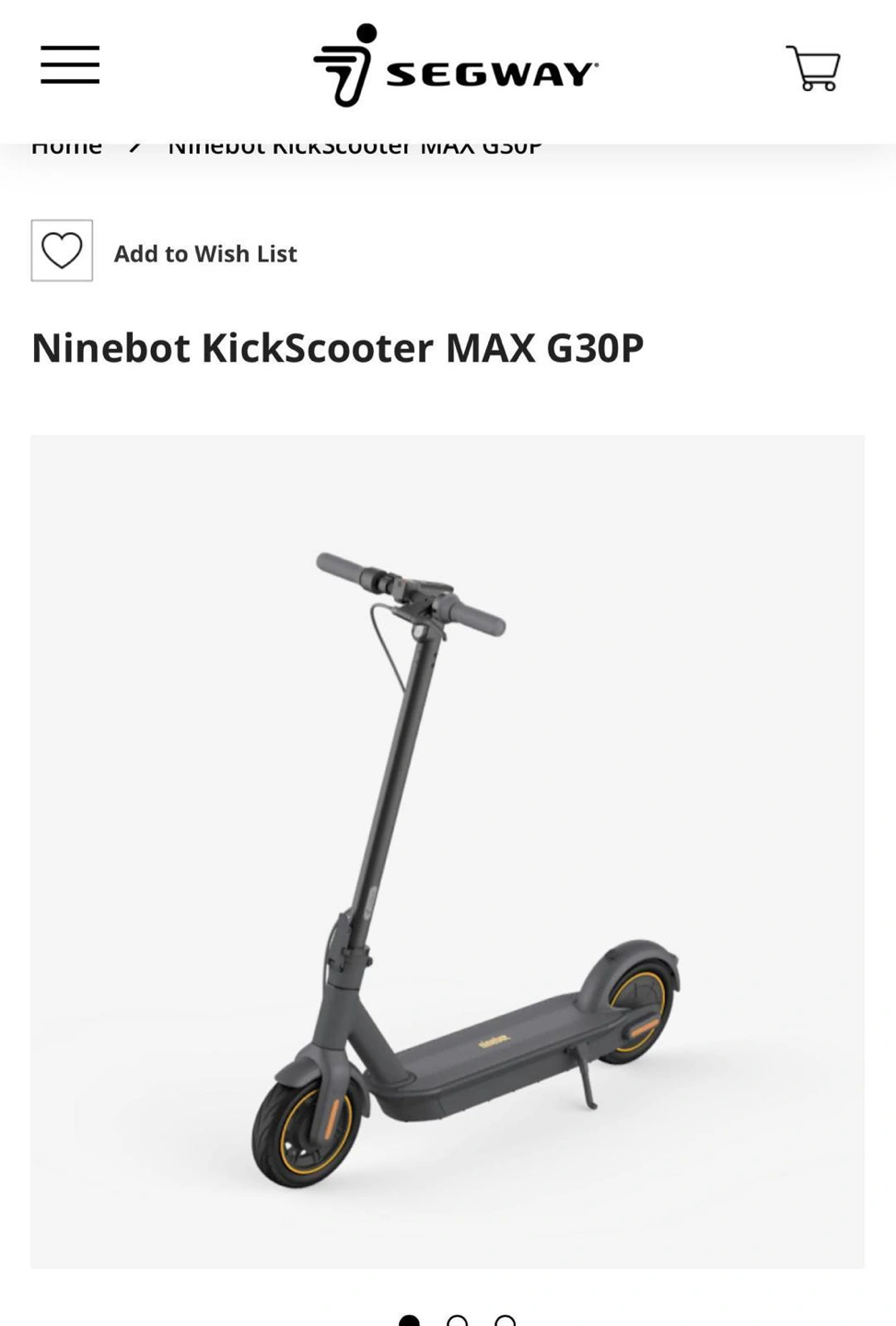Click the scooter's rear wheel in image
This screenshot has width=896, height=1326.
point(637,1011)
